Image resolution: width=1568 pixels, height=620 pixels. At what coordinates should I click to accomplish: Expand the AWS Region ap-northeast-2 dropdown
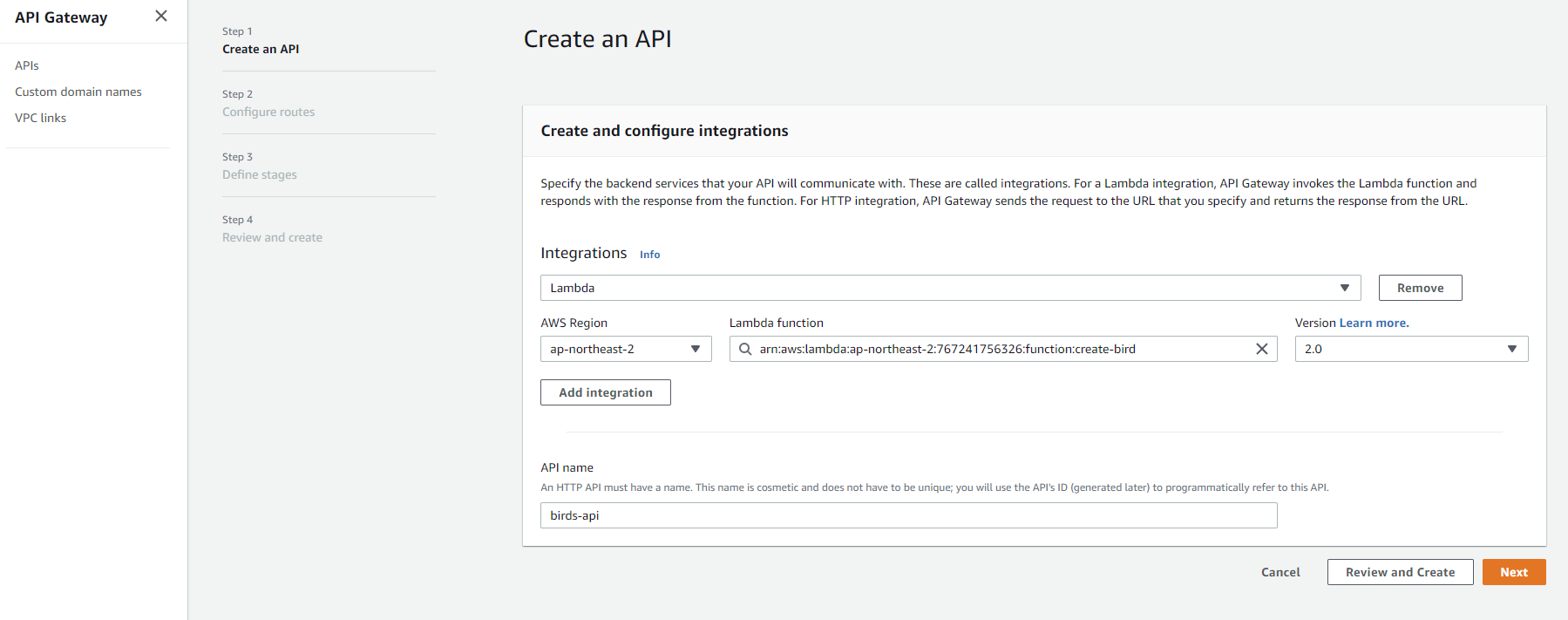tap(626, 349)
